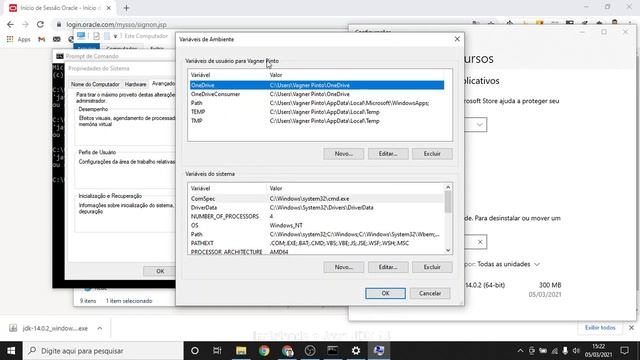Open the notification center
This screenshot has height=360, width=640.
[x=624, y=351]
